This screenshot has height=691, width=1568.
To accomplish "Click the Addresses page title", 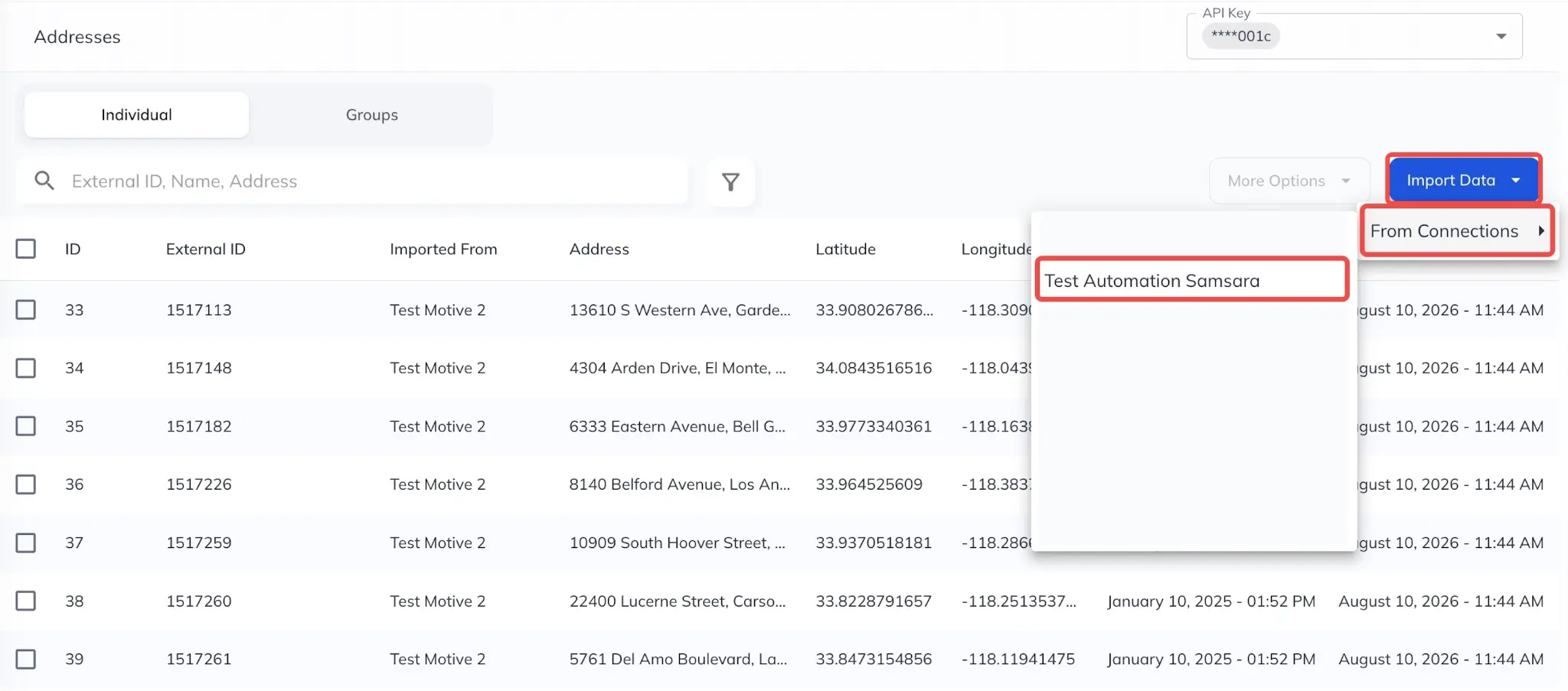I will (x=77, y=37).
